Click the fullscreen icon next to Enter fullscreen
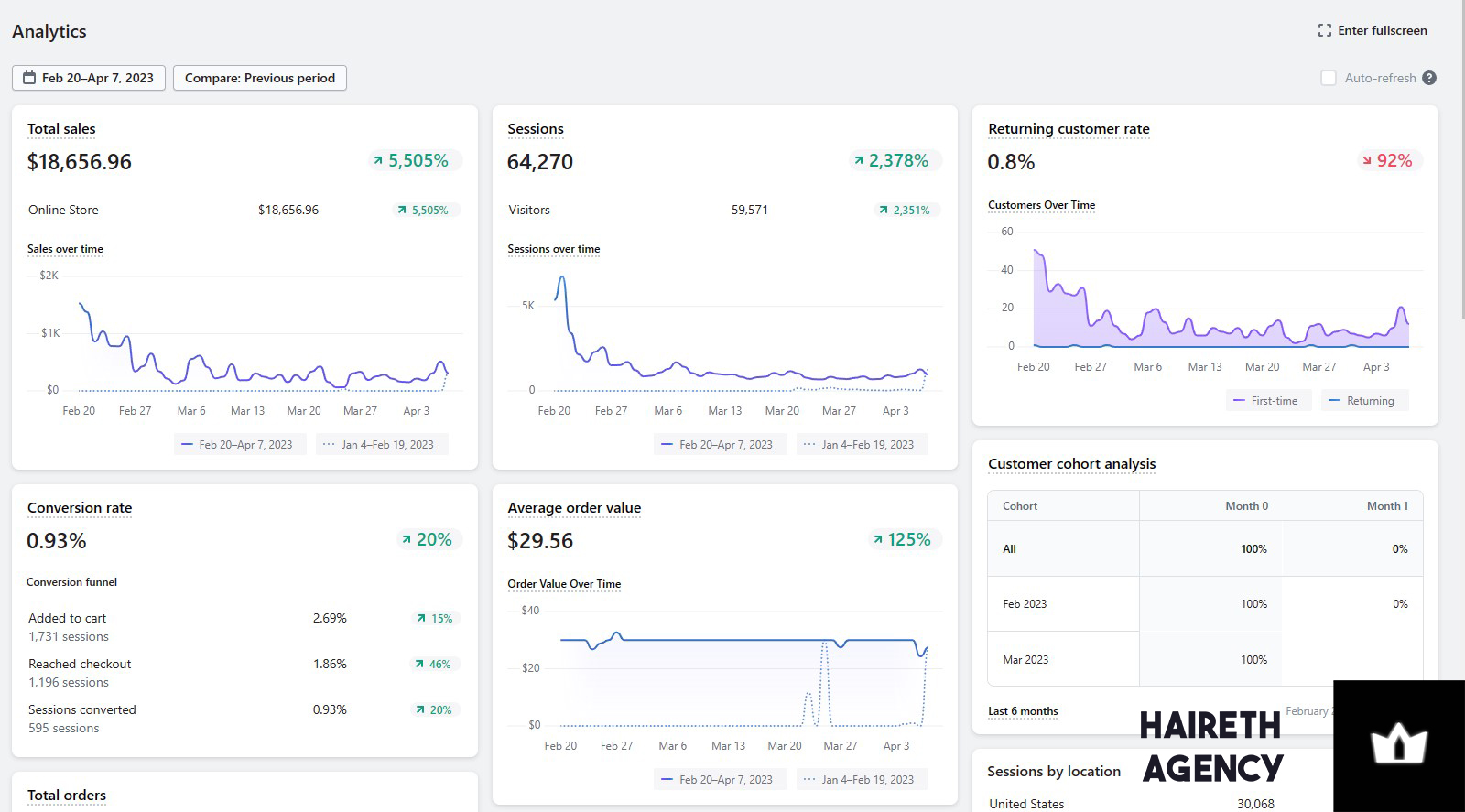1465x812 pixels. 1324,30
